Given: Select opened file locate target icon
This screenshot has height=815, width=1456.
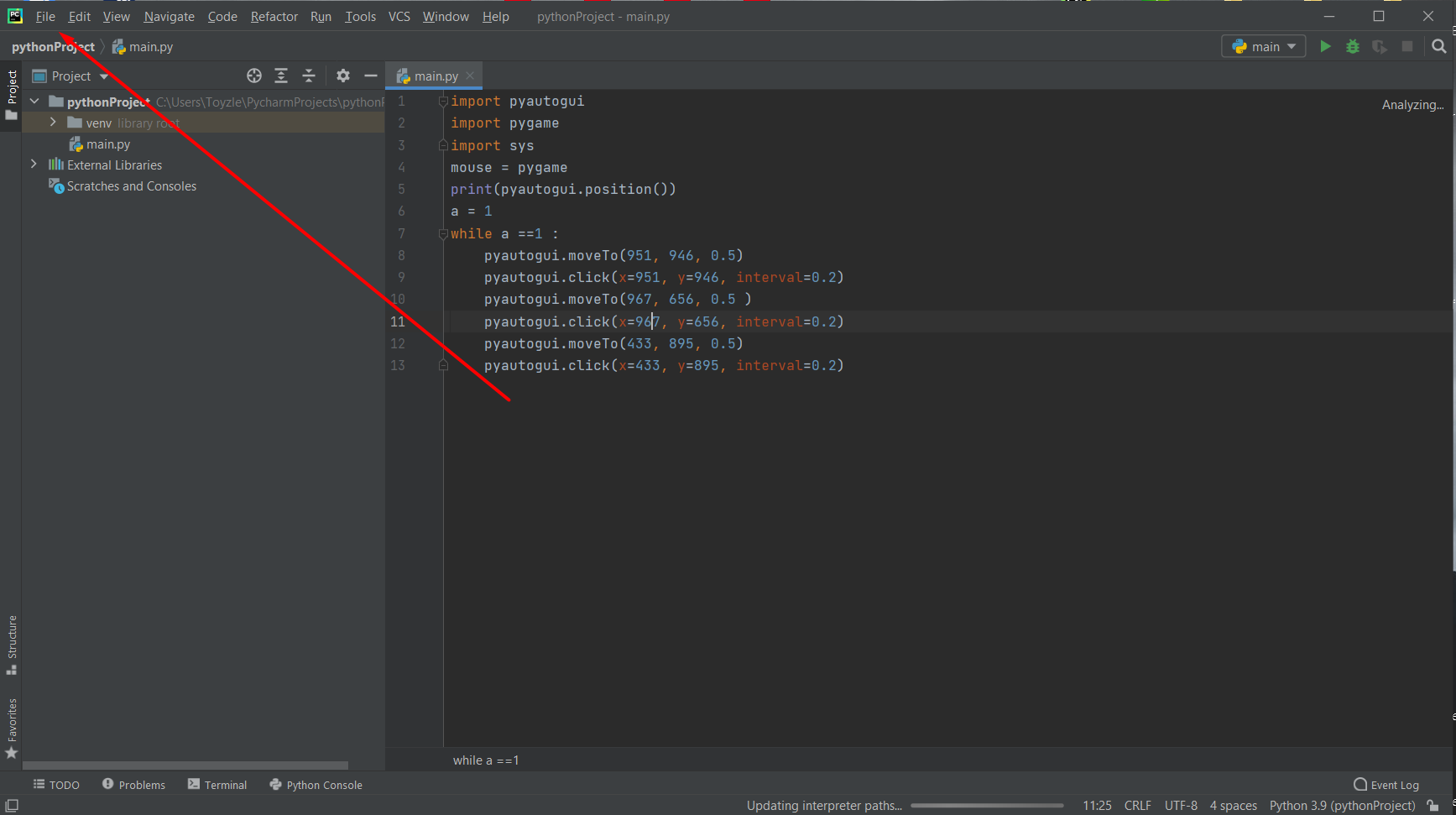Looking at the screenshot, I should point(254,76).
